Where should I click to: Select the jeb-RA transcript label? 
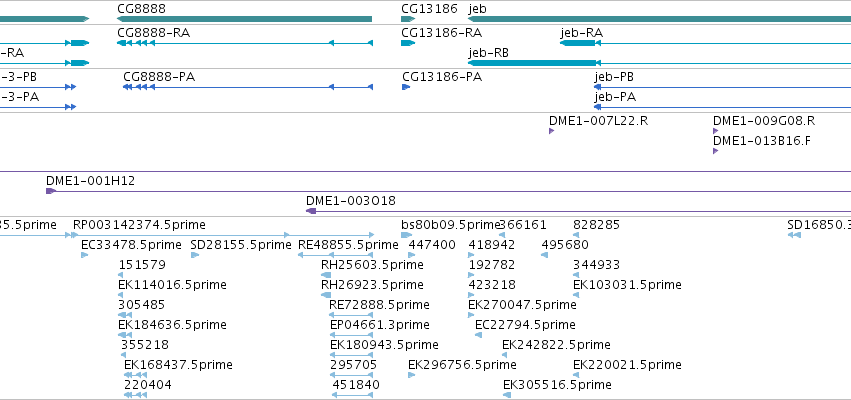point(581,33)
